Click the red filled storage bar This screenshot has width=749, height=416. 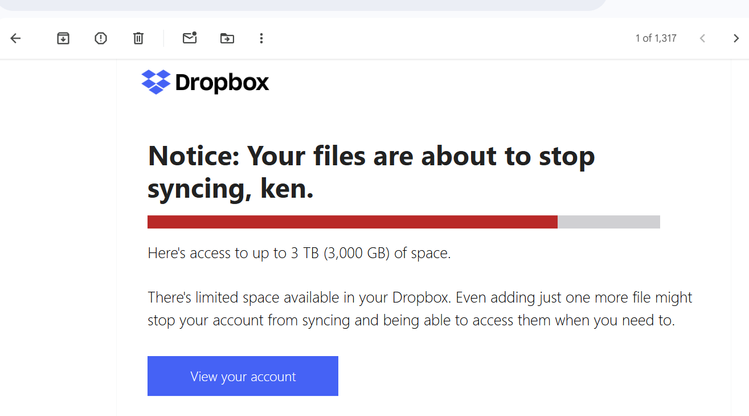pyautogui.click(x=352, y=222)
